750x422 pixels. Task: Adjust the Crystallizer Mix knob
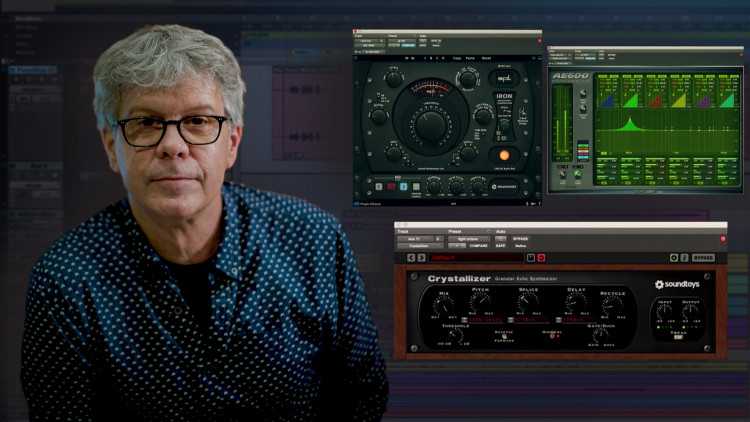444,306
